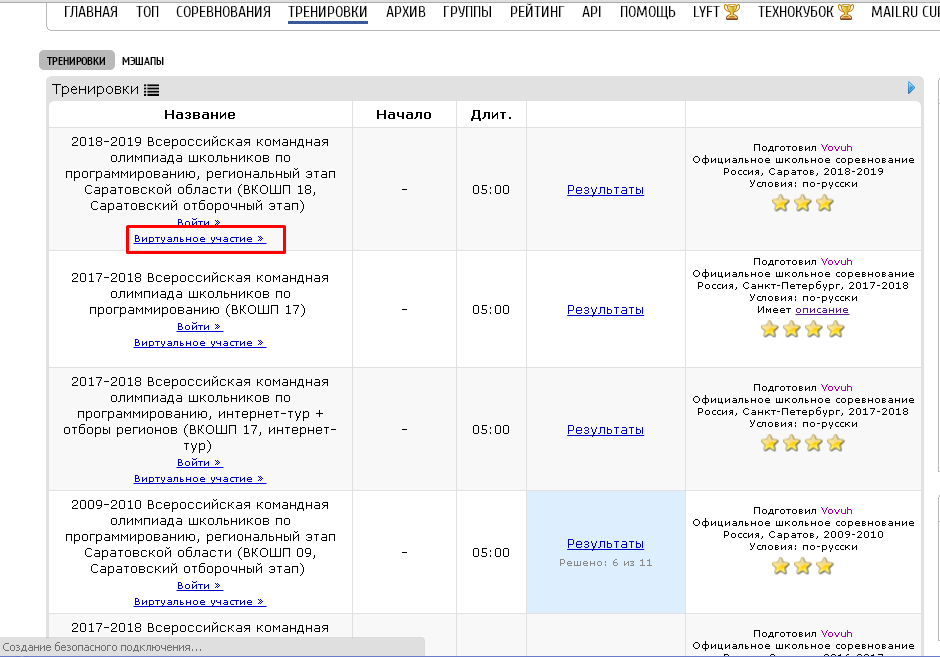Click the star rating of ВКОШП 17 row
This screenshot has width=940, height=657.
(803, 329)
